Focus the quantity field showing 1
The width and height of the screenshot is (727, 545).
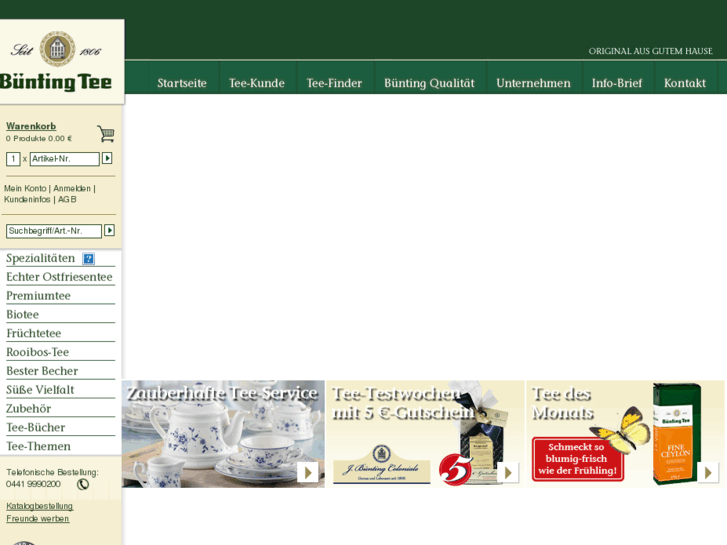pyautogui.click(x=13, y=159)
